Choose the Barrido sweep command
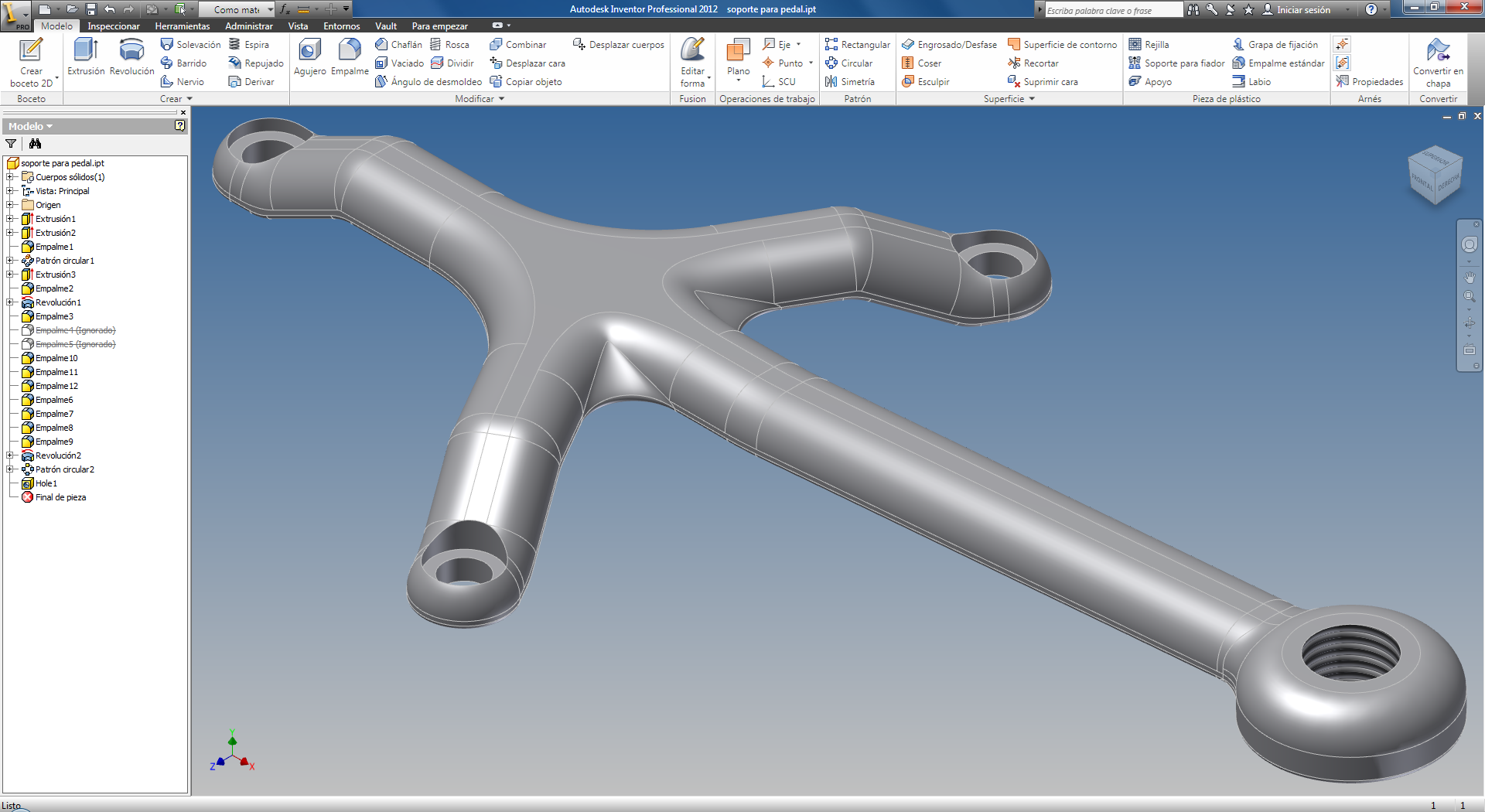Screen dimensions: 1485x812 (x=183, y=63)
